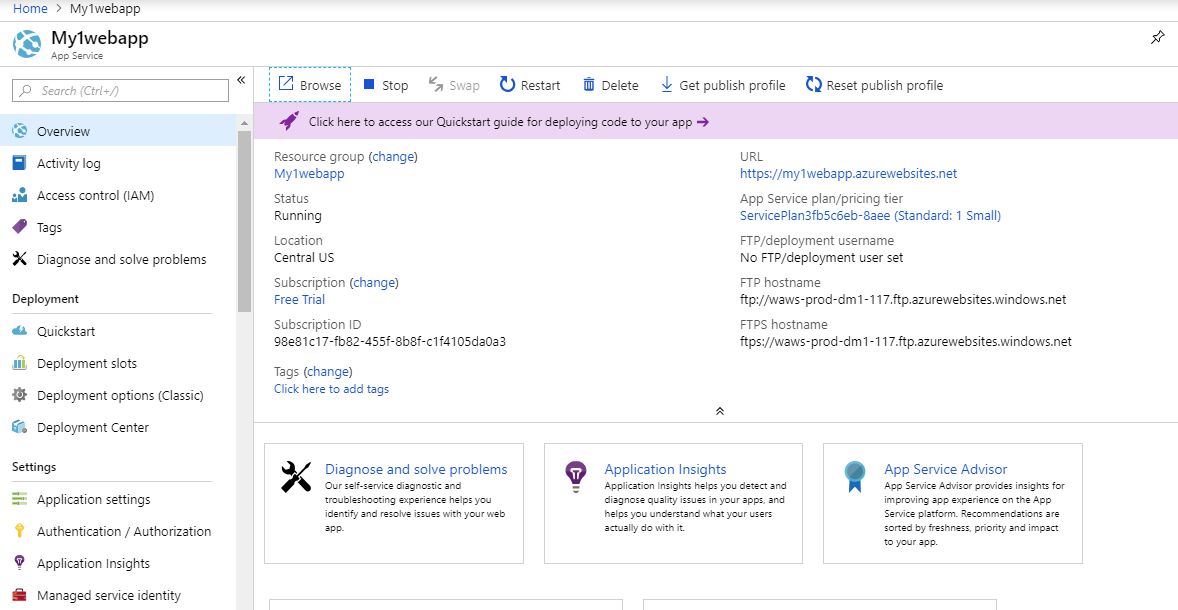
Task: Open Activity log in sidebar
Action: coord(68,163)
